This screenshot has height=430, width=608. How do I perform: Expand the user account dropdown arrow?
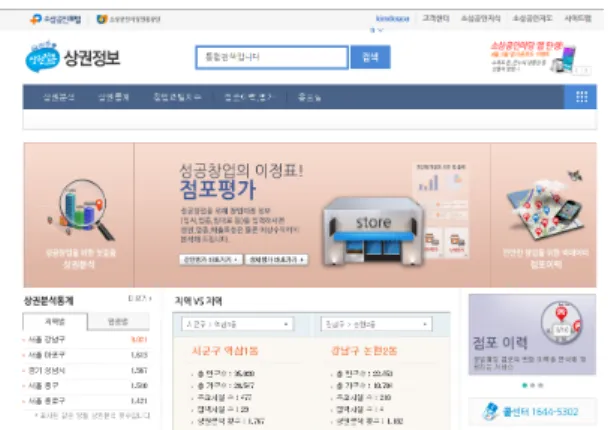(381, 29)
